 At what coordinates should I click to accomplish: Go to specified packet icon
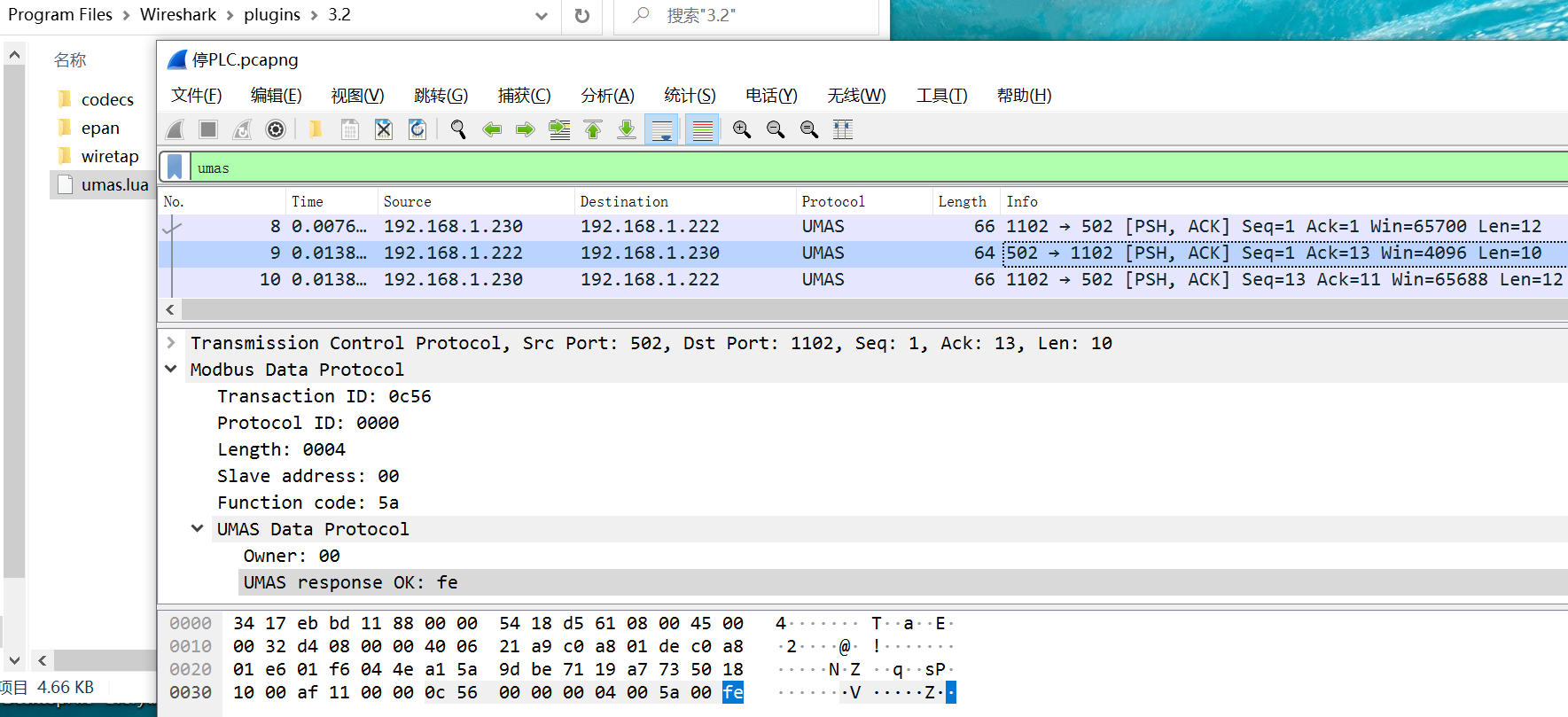click(x=559, y=129)
